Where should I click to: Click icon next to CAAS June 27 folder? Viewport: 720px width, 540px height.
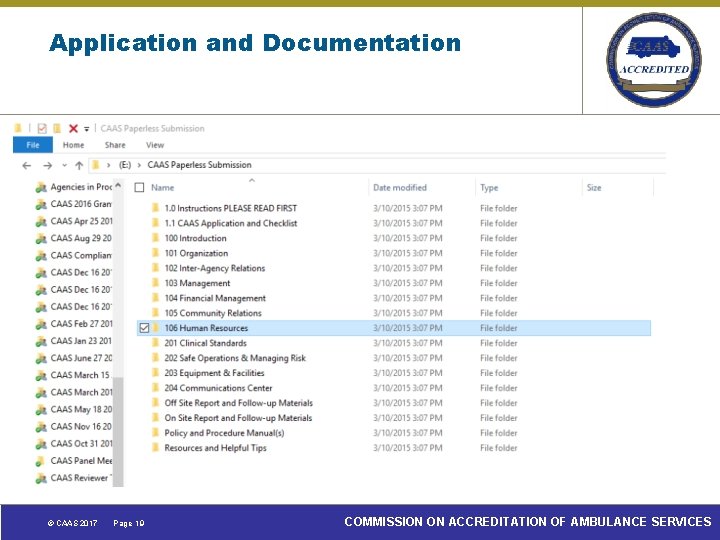(41, 359)
